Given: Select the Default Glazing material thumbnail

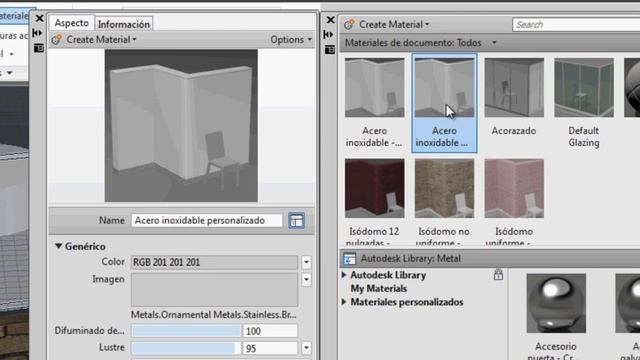Looking at the screenshot, I should pos(584,87).
